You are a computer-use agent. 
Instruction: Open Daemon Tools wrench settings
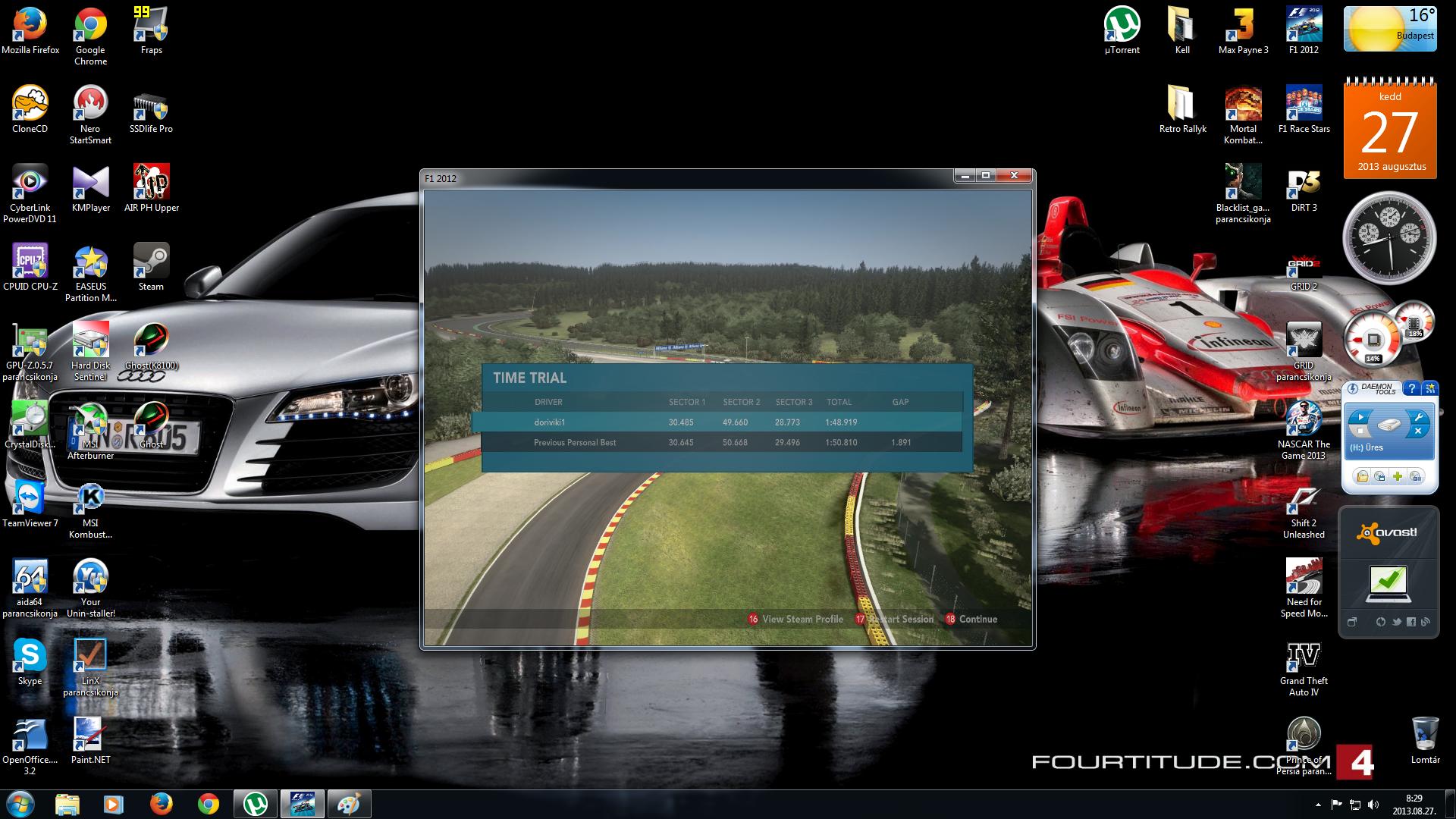(1417, 416)
